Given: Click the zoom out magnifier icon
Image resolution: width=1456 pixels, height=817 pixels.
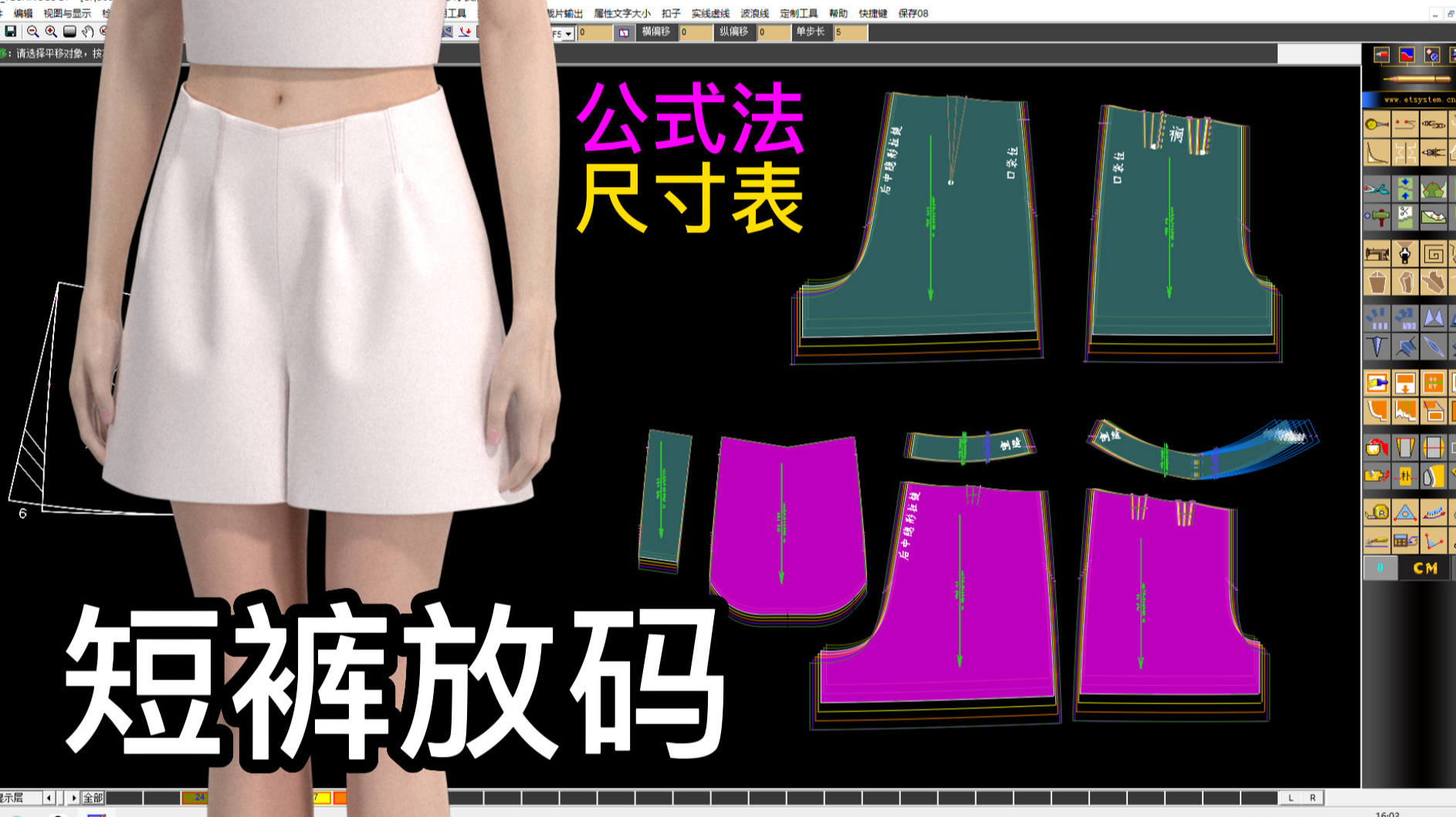Looking at the screenshot, I should click(x=32, y=32).
